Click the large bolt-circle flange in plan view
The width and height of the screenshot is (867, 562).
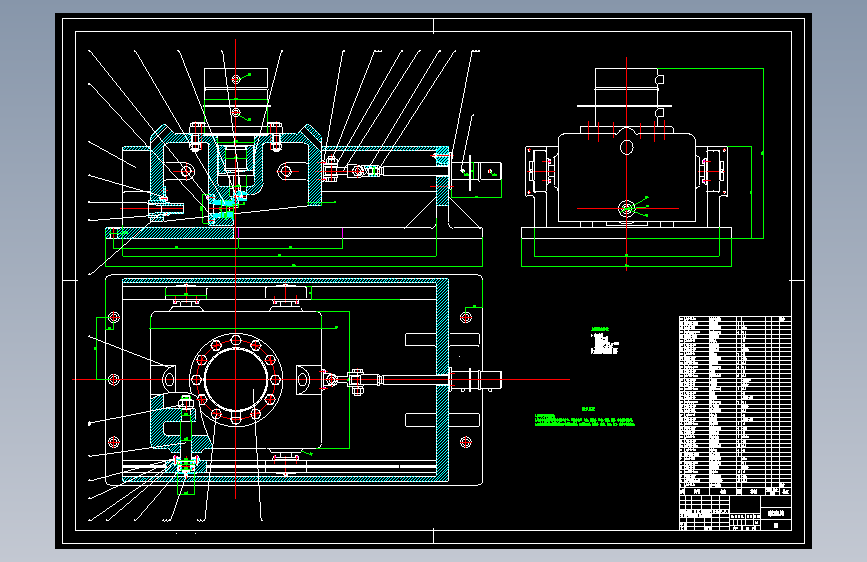236,379
